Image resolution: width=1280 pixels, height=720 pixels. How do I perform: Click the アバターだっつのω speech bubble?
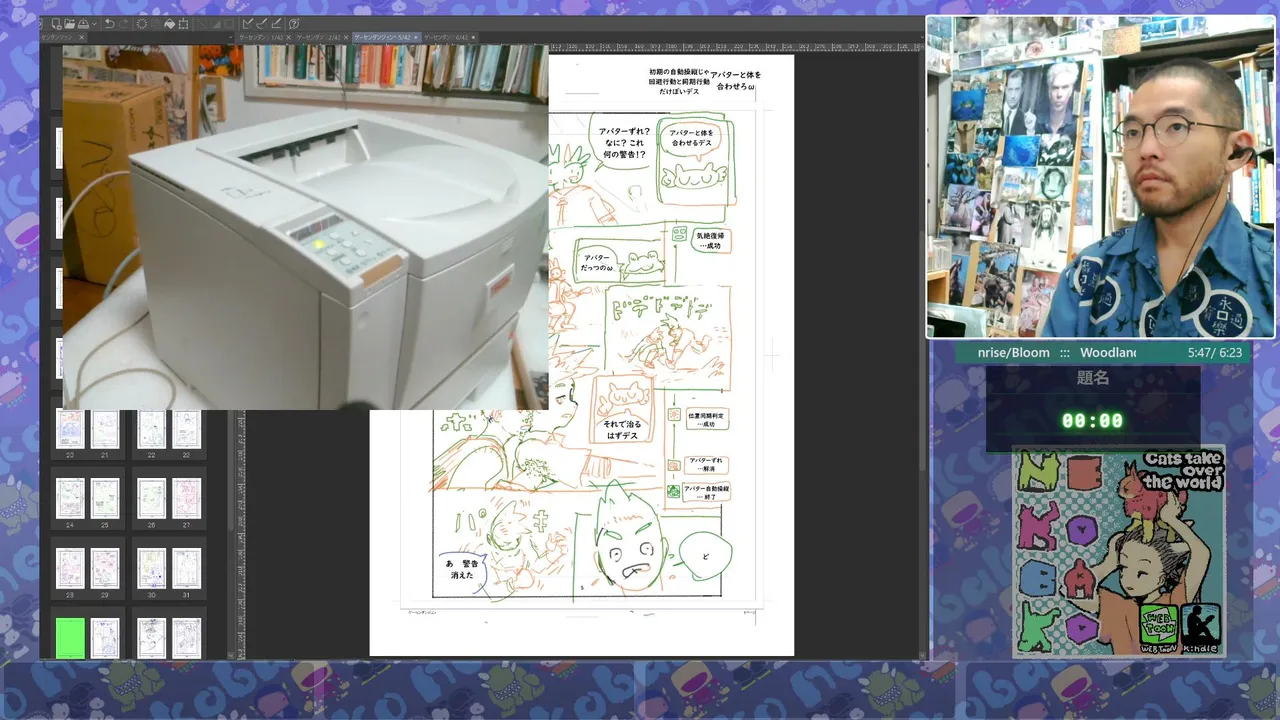(x=596, y=264)
